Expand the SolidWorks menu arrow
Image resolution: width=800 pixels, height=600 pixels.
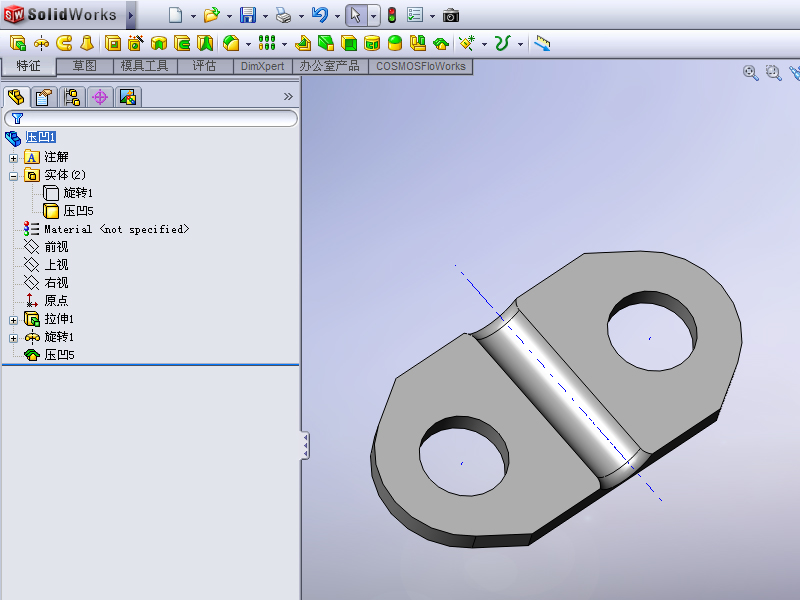pos(131,15)
